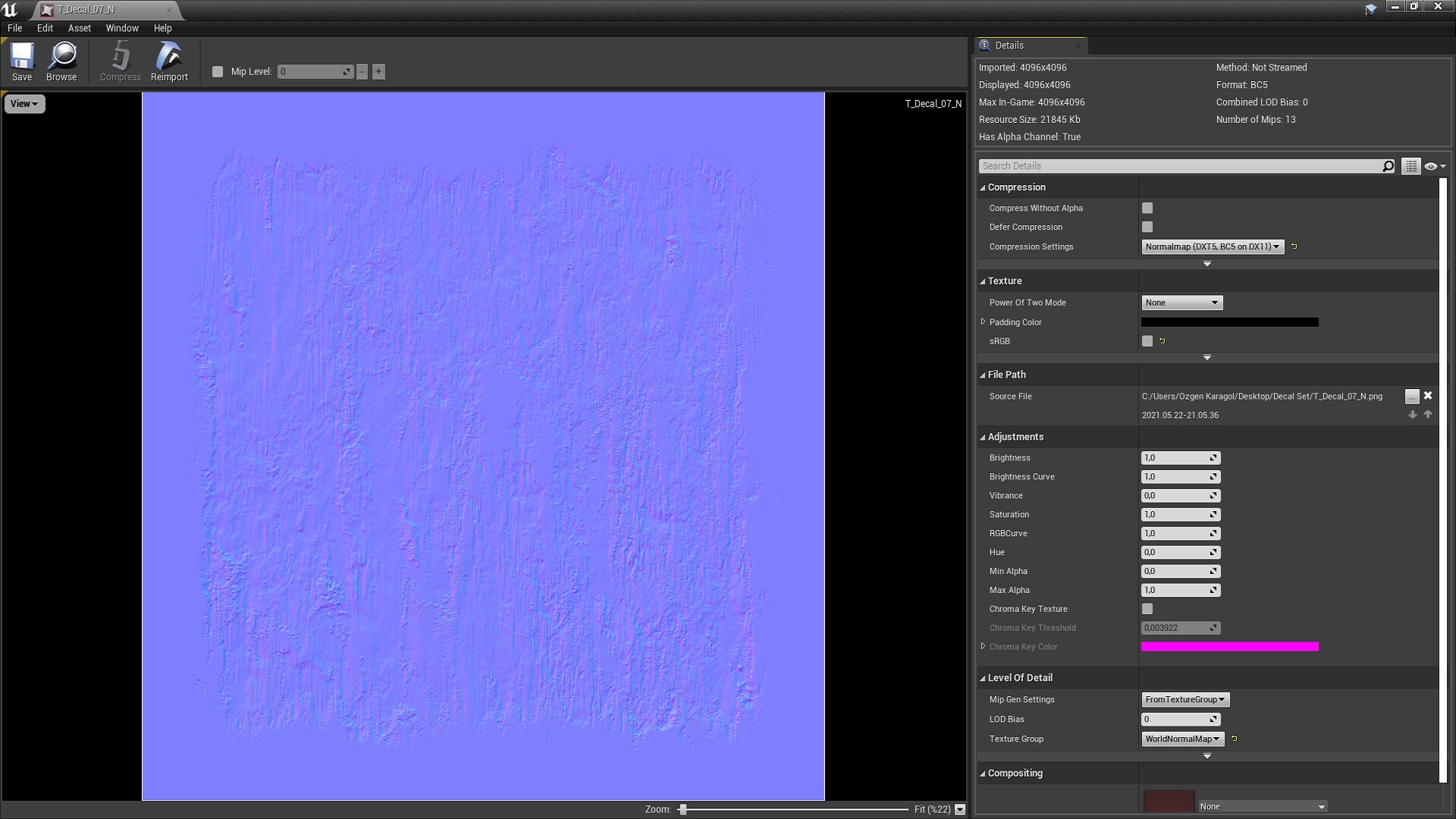Collapse the Adjustments section
Image resolution: width=1456 pixels, height=819 pixels.
pyautogui.click(x=983, y=438)
